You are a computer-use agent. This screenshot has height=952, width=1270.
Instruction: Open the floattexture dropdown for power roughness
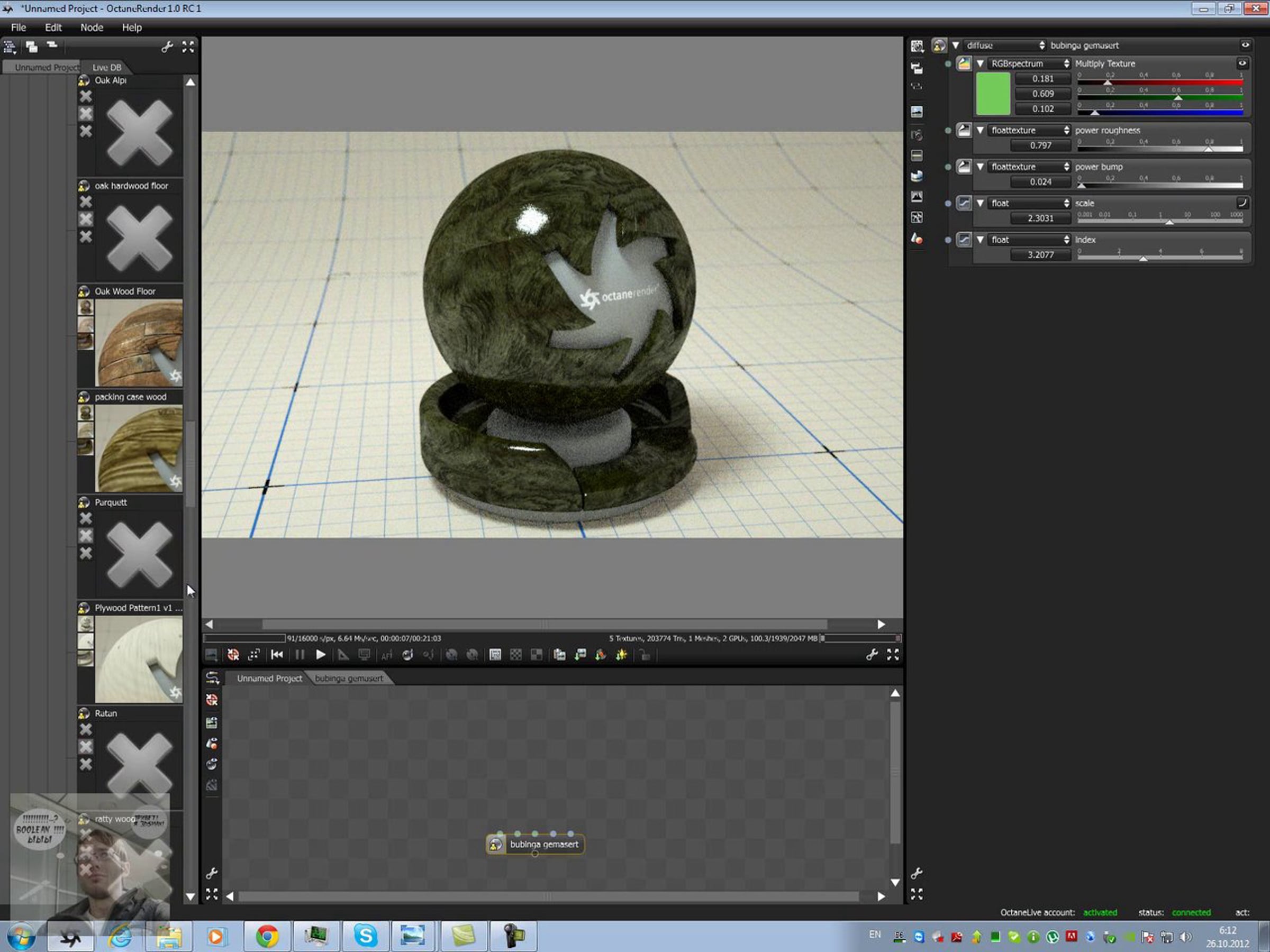click(x=1030, y=130)
